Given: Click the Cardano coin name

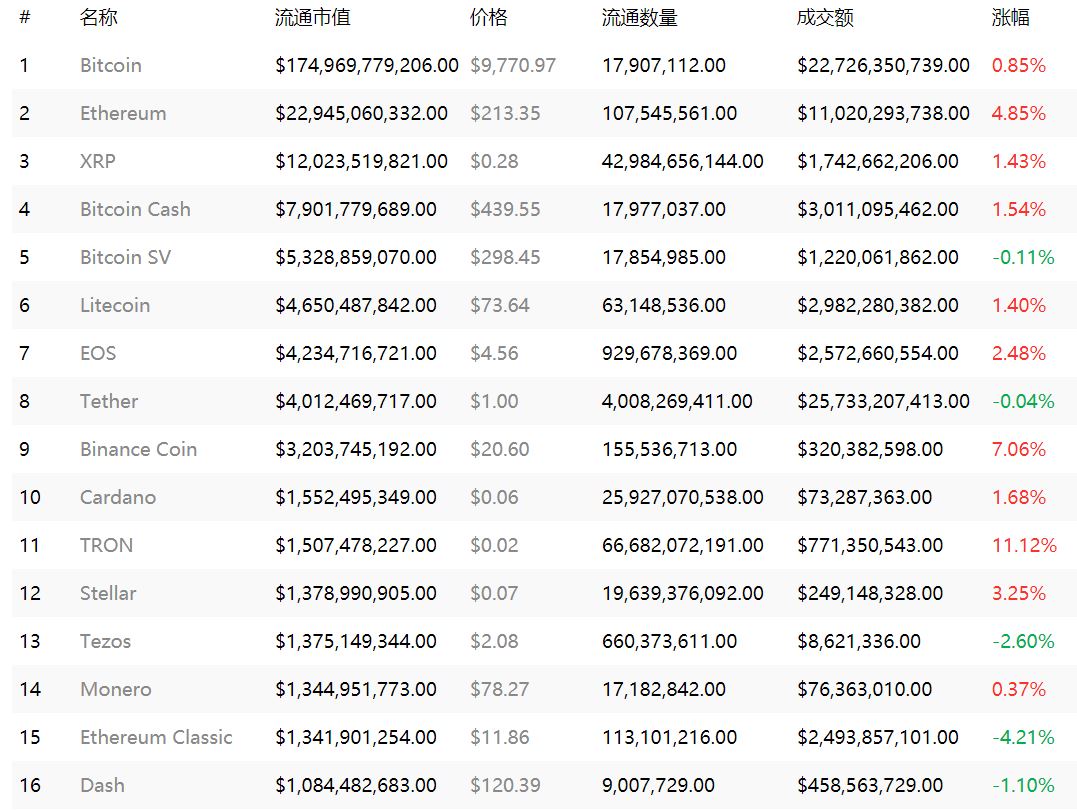Looking at the screenshot, I should pos(118,497).
